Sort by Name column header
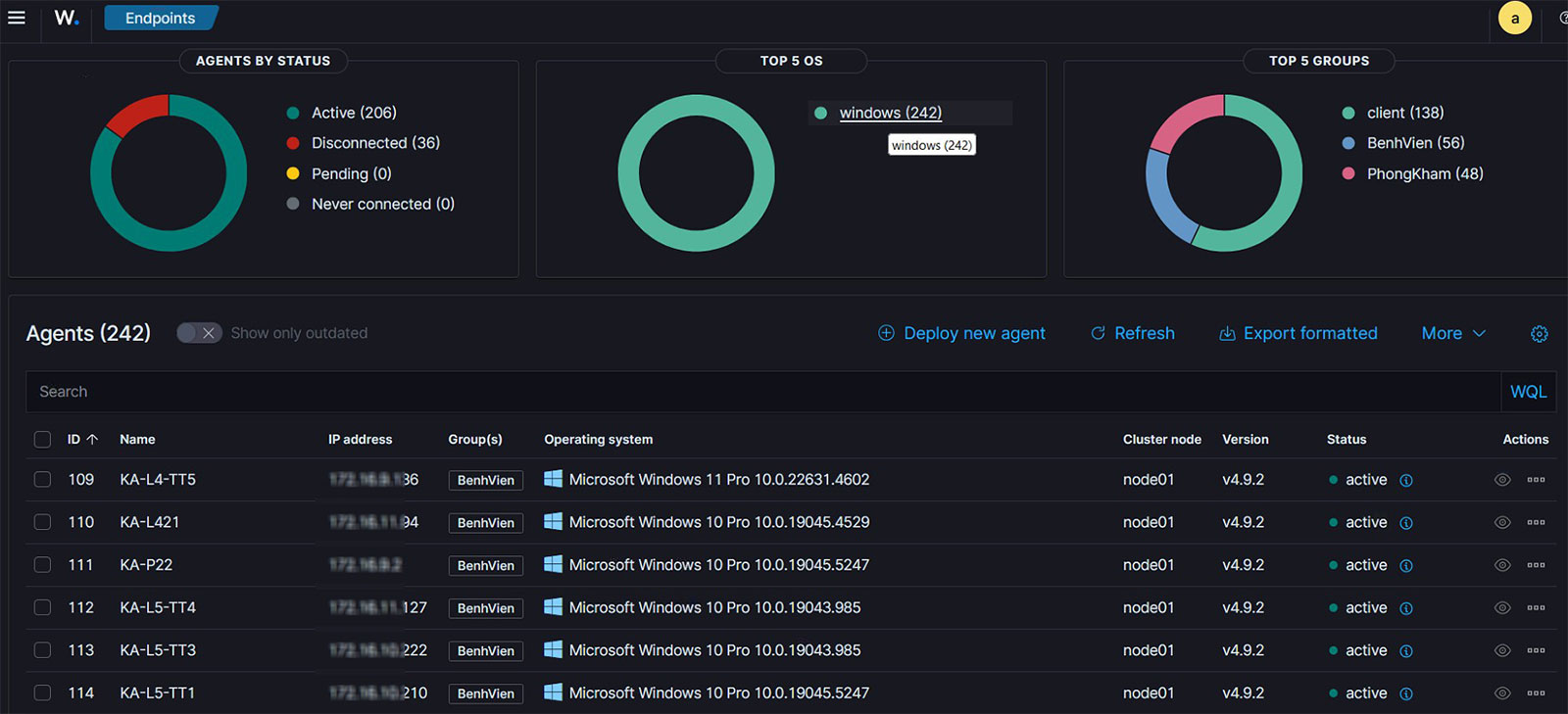 click(137, 440)
